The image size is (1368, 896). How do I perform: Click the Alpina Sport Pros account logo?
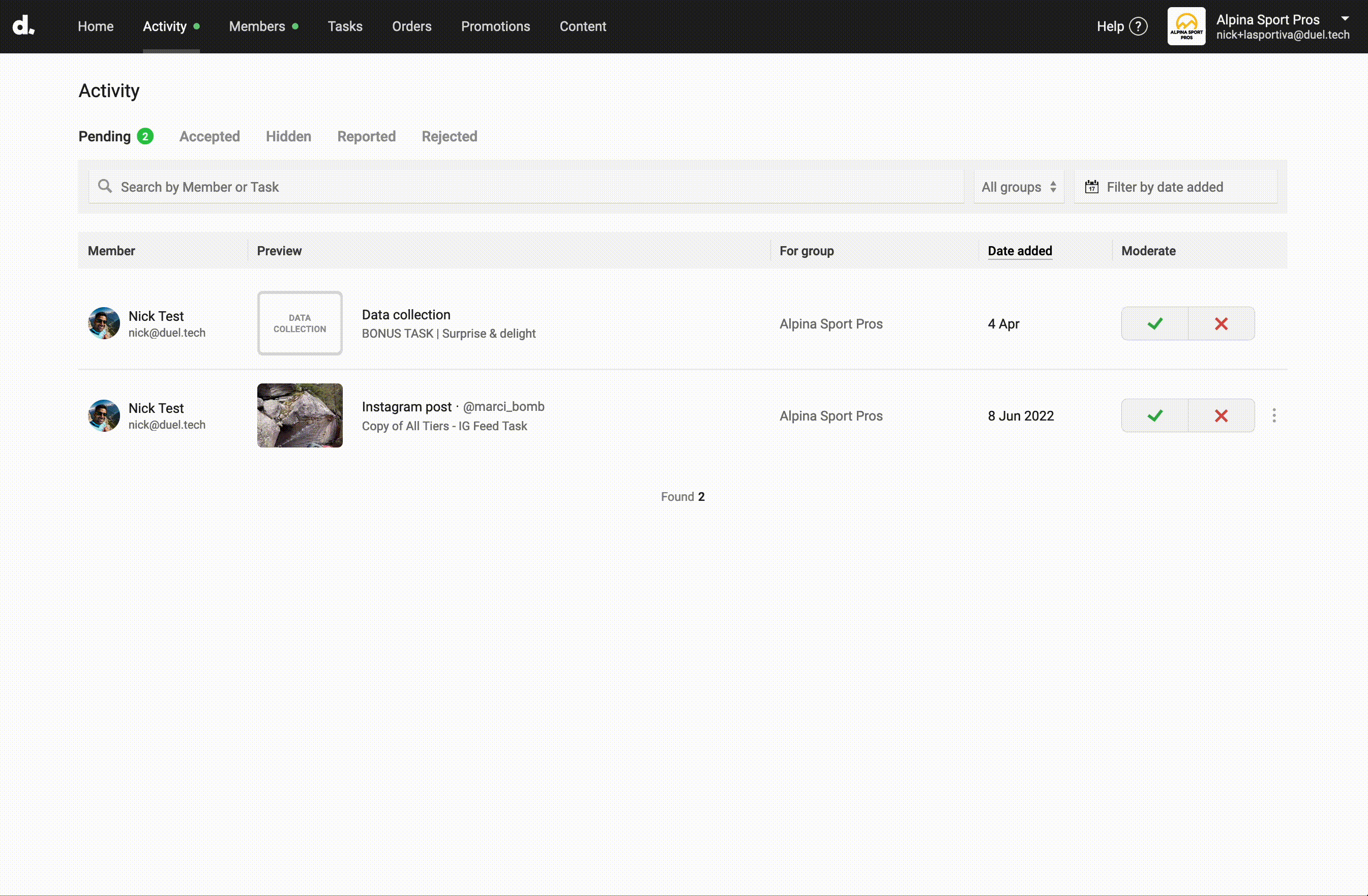tap(1186, 26)
